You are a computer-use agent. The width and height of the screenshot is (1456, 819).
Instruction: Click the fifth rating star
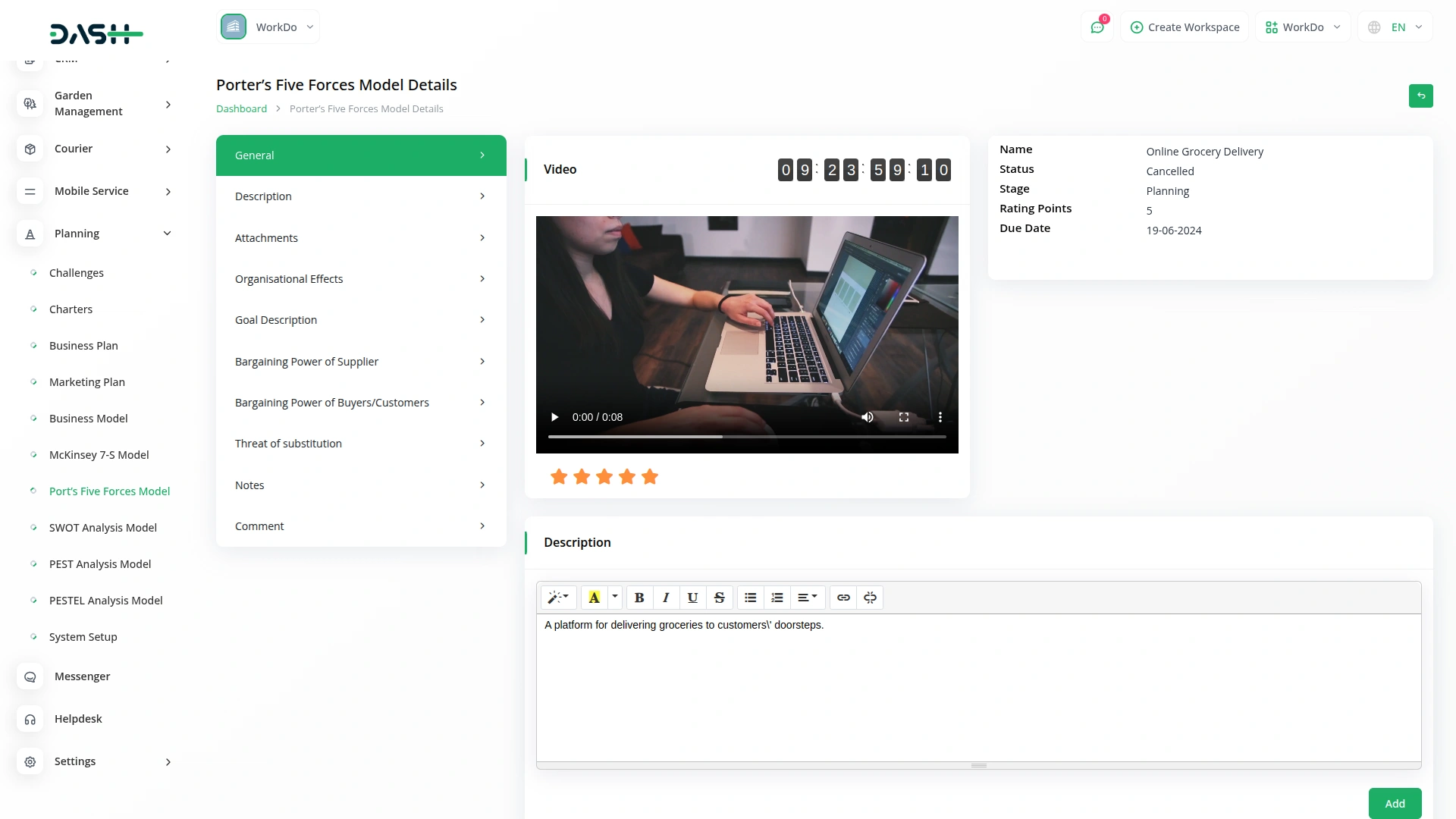coord(649,477)
